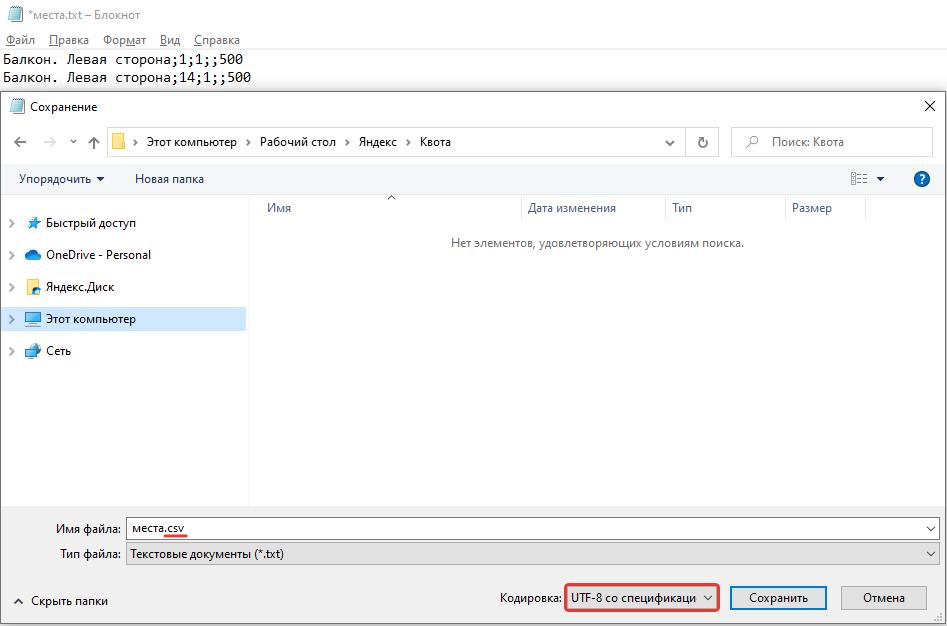Viewport: 947px width, 626px height.
Task: Open the Кодировка encoding dropdown
Action: point(641,598)
